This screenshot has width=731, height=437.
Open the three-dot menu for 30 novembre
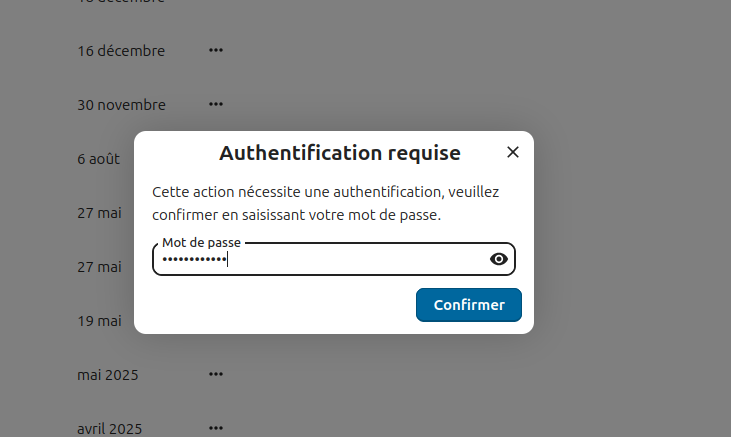216,104
